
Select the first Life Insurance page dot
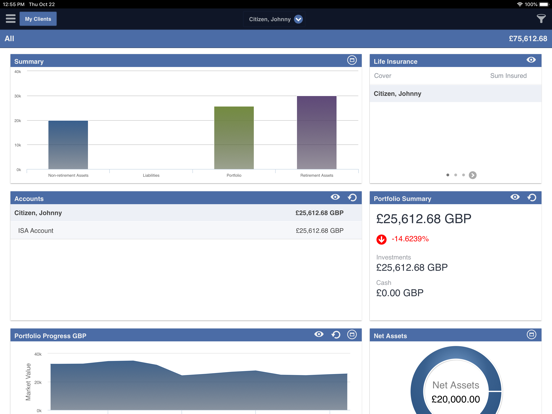[x=447, y=175]
